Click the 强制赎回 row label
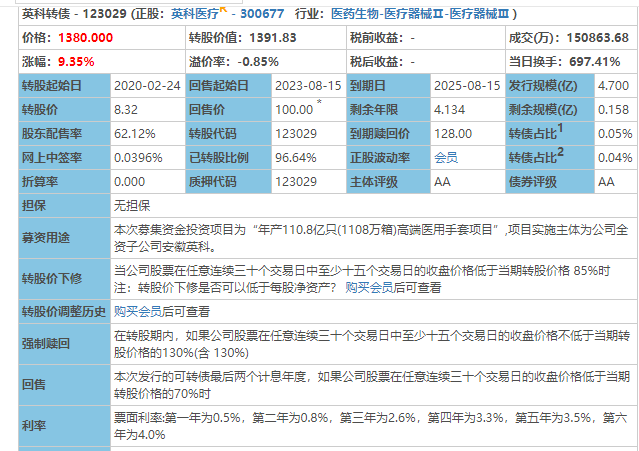Image resolution: width=639 pixels, height=451 pixels. (x=64, y=344)
